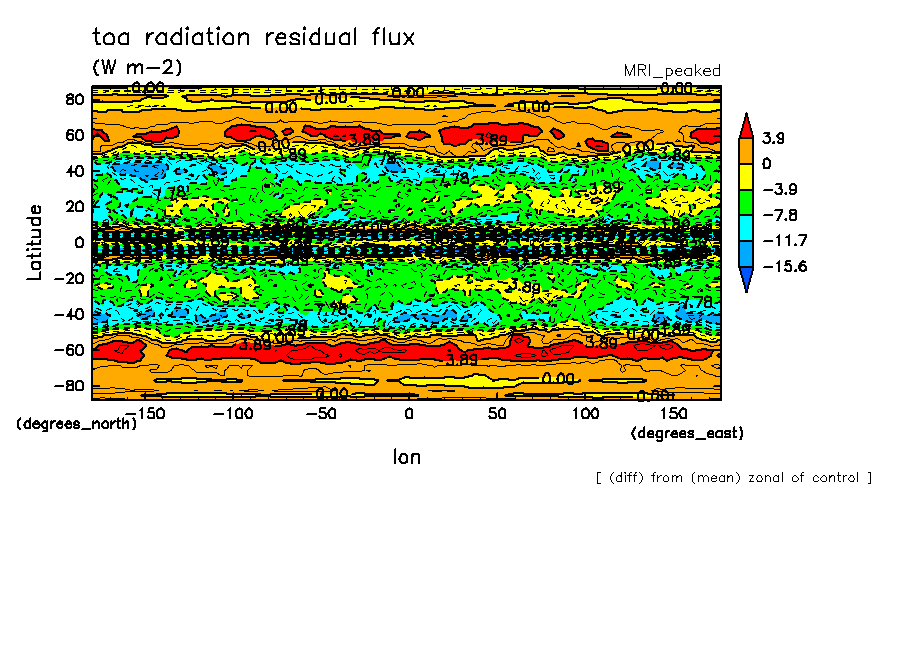
Task: Click the cyan colorbar segment
Action: coord(746,228)
